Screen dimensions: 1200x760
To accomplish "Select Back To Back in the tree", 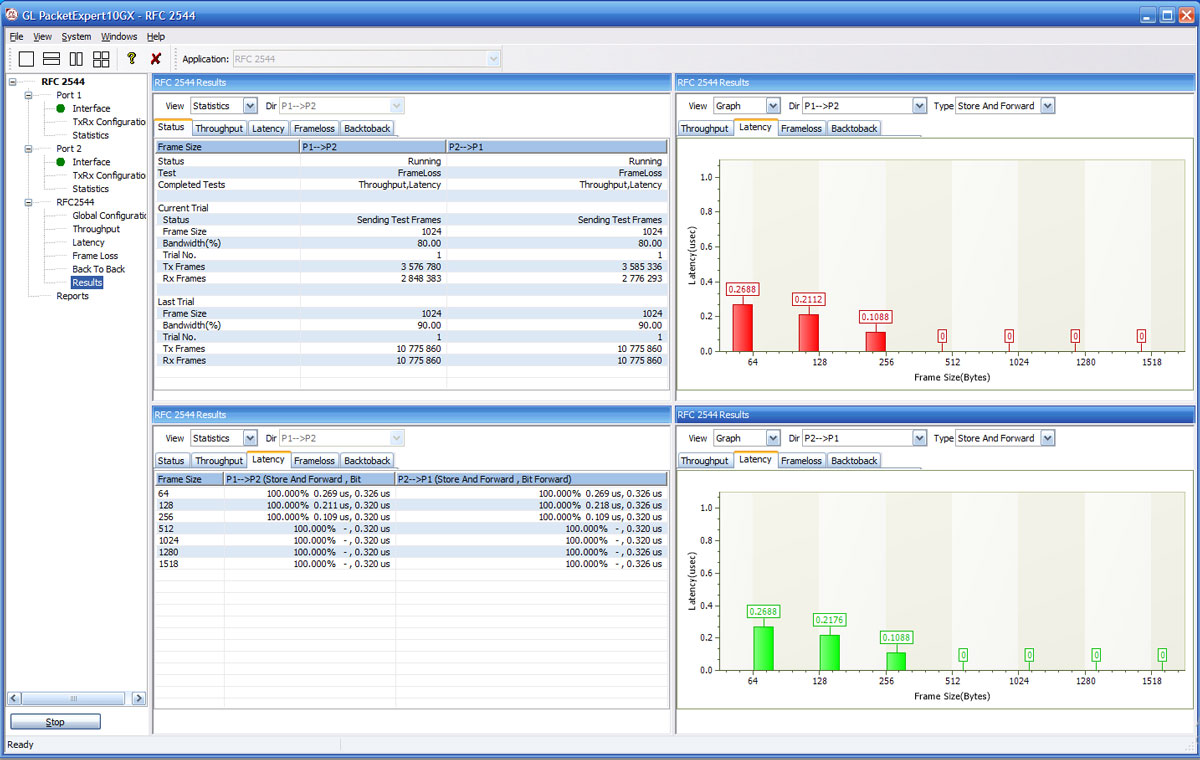I will click(99, 269).
